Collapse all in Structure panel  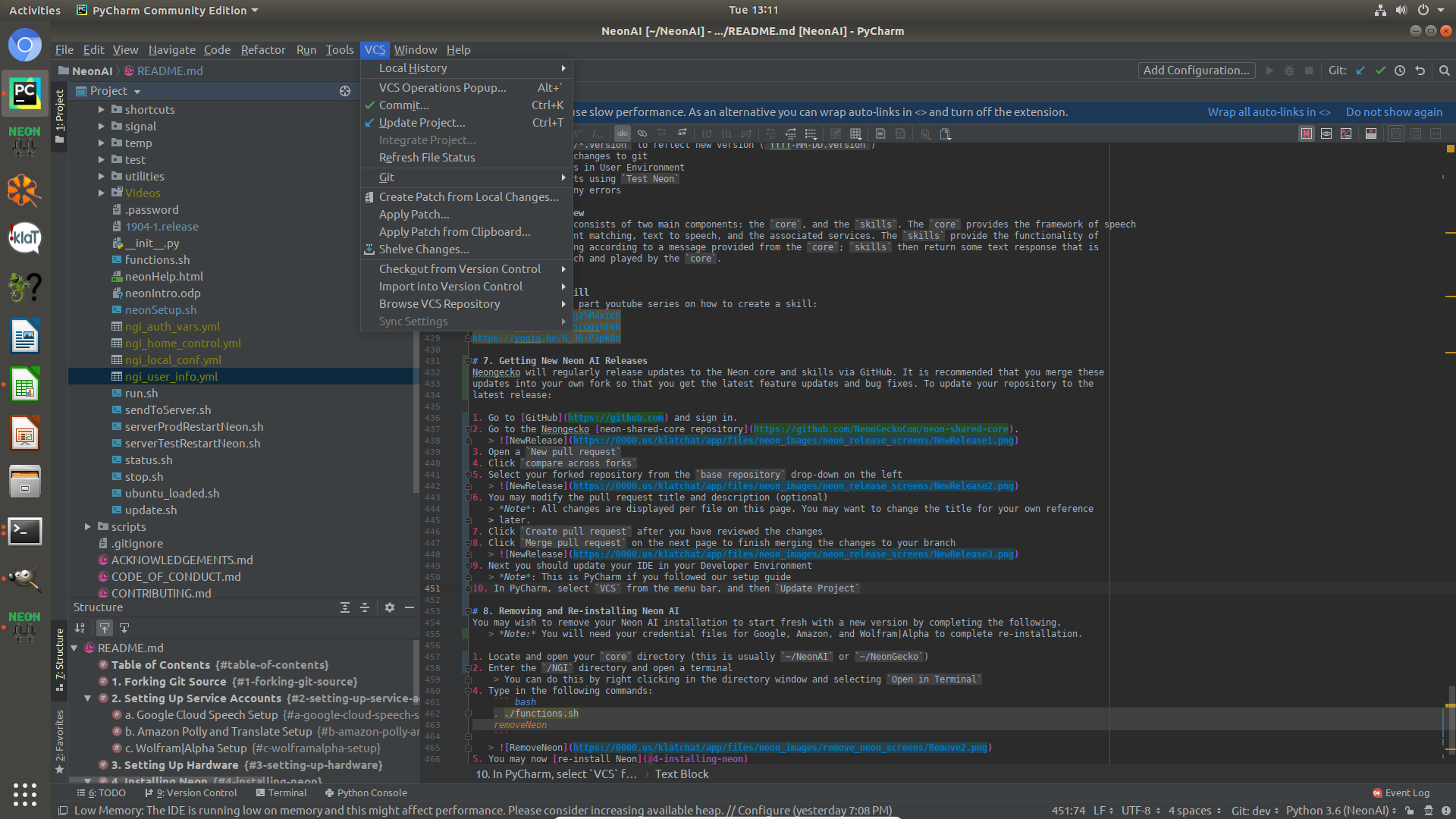click(x=365, y=607)
